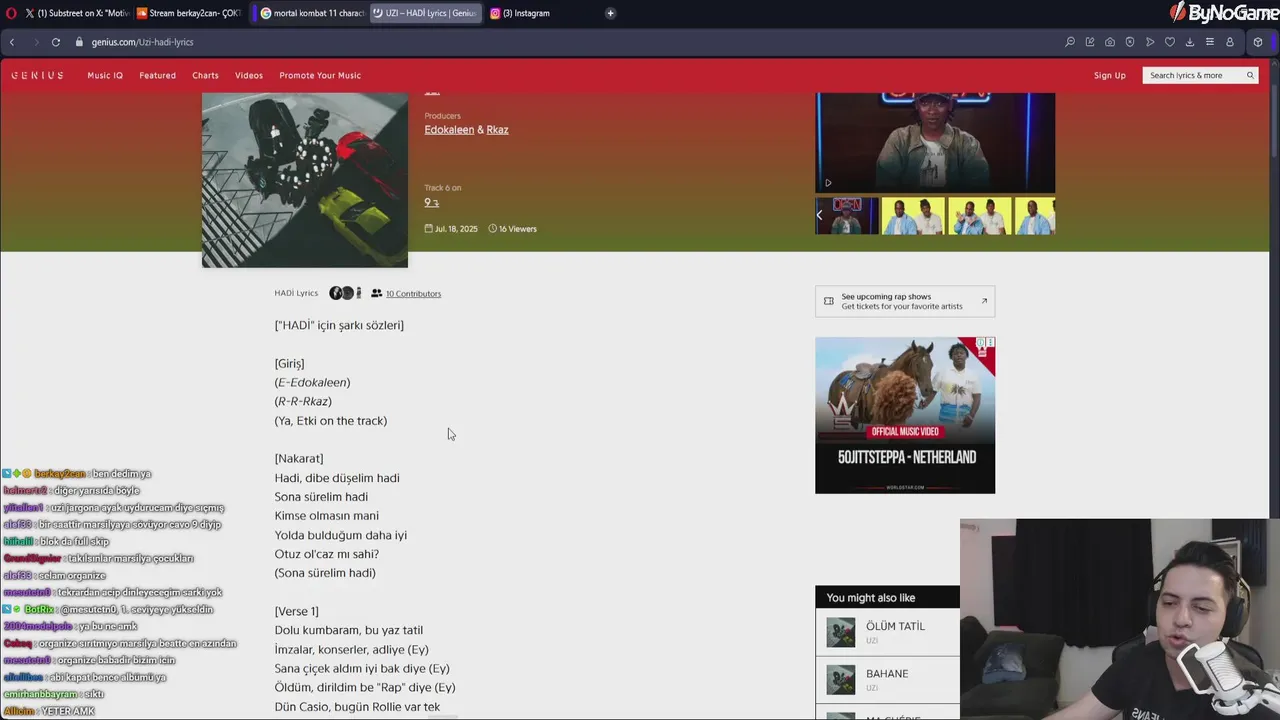The height and width of the screenshot is (720, 1280).
Task: Click the search magnifier icon in Genius
Action: 1250,75
